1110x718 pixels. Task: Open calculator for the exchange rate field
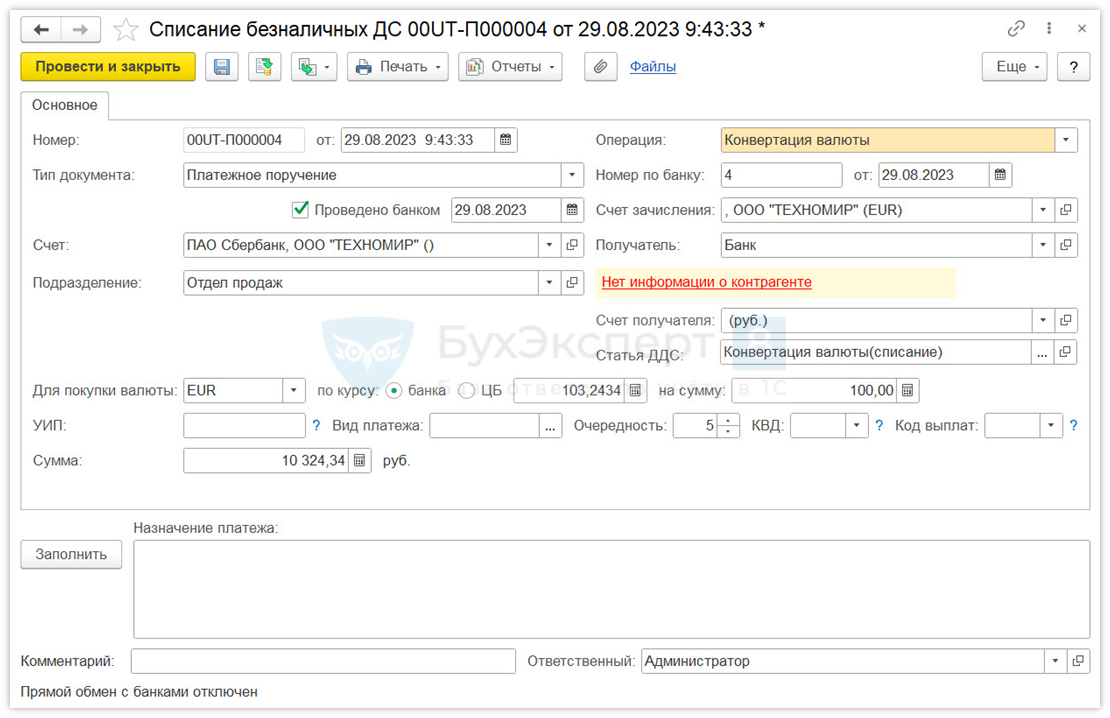click(x=635, y=390)
